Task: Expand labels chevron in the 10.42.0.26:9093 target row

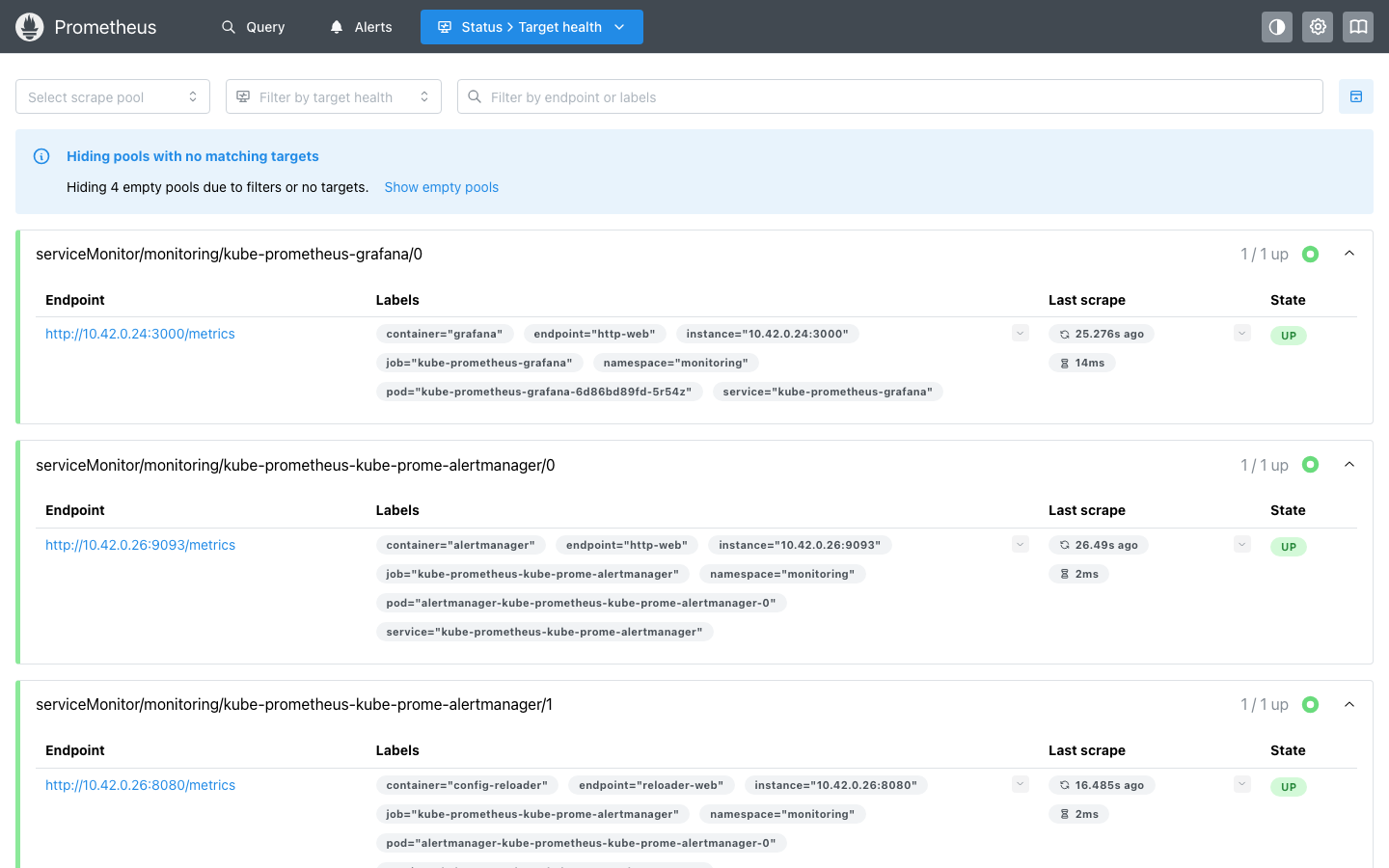Action: pyautogui.click(x=1021, y=545)
